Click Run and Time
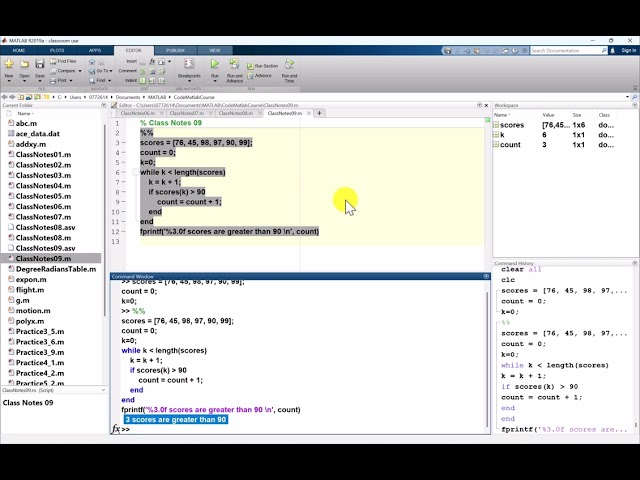Viewport: 640px width, 480px height. pyautogui.click(x=289, y=71)
